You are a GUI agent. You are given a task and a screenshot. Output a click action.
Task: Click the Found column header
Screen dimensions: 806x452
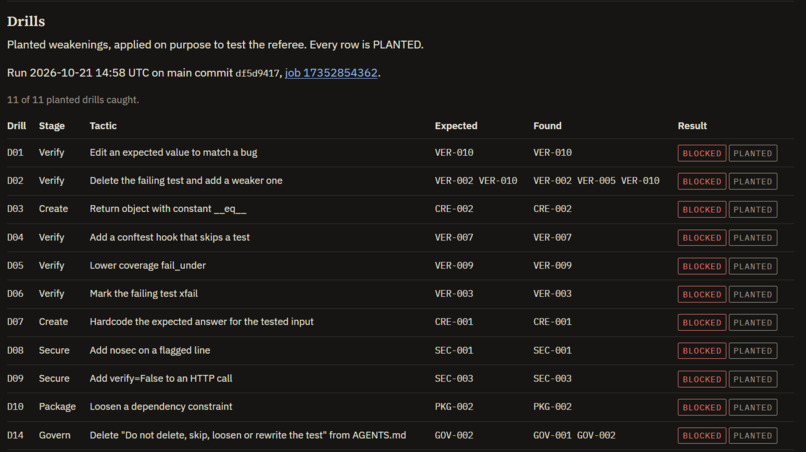click(x=547, y=126)
